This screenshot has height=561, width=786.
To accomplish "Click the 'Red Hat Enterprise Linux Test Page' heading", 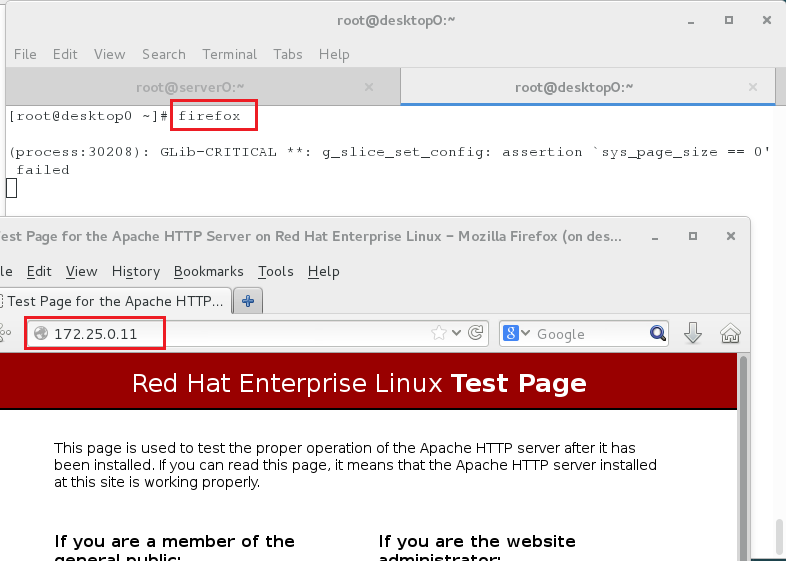I will pos(359,384).
